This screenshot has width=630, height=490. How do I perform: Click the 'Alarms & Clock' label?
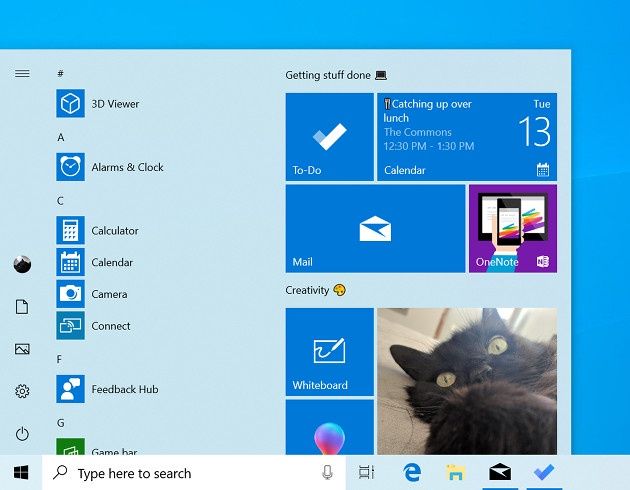127,167
